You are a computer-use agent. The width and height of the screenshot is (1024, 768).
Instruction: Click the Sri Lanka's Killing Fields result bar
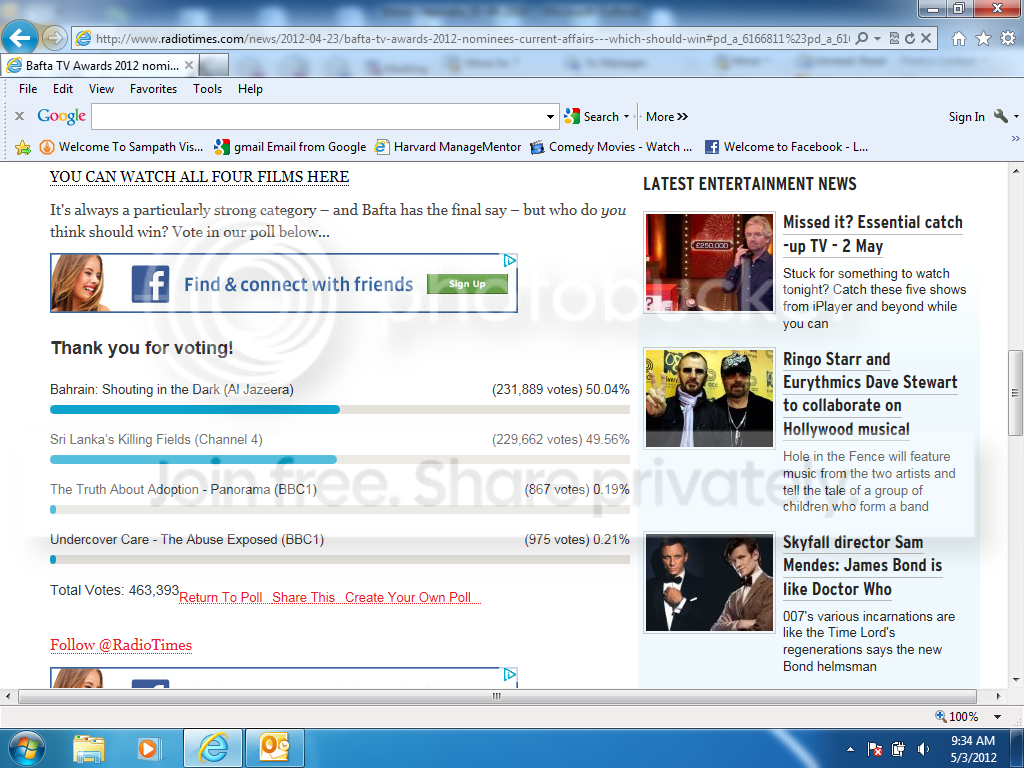point(340,460)
